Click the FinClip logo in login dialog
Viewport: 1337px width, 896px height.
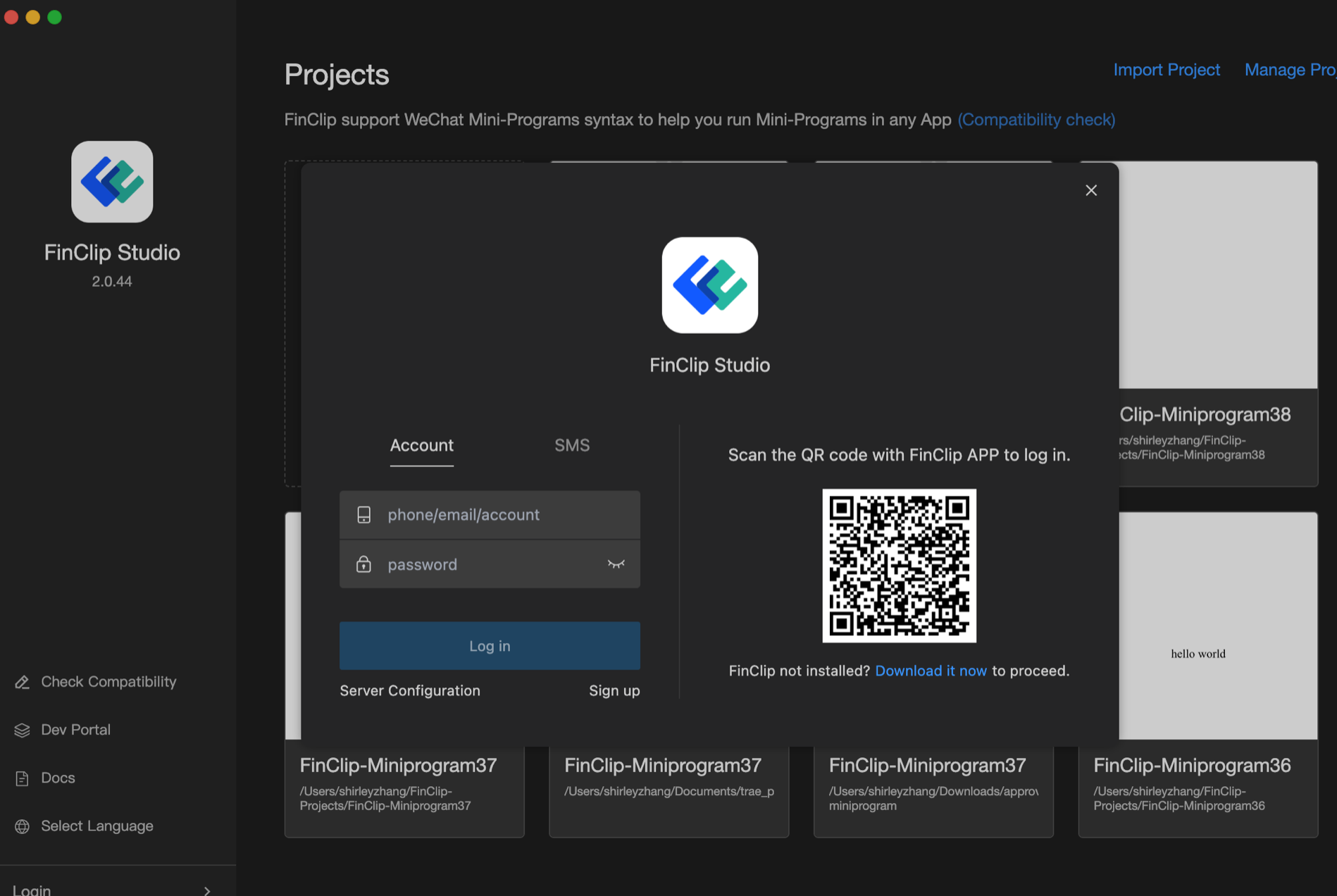coord(709,285)
